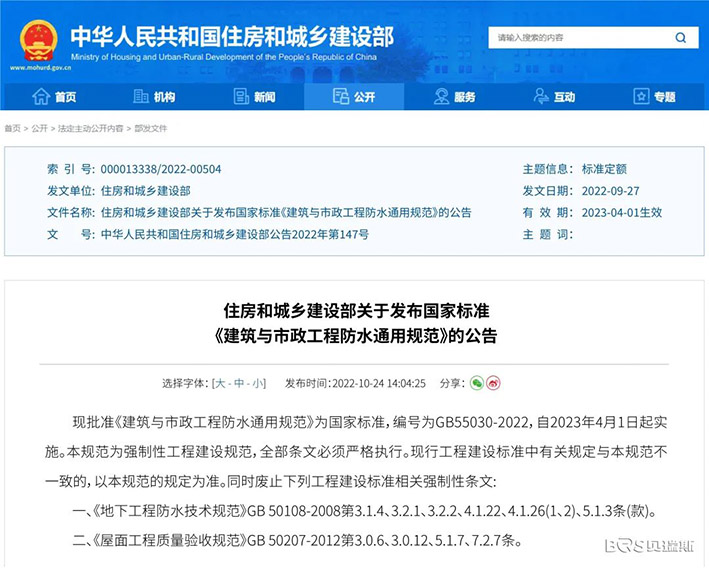The width and height of the screenshot is (709, 568).
Task: Click 公开 in the breadcrumb trail
Action: (39, 129)
